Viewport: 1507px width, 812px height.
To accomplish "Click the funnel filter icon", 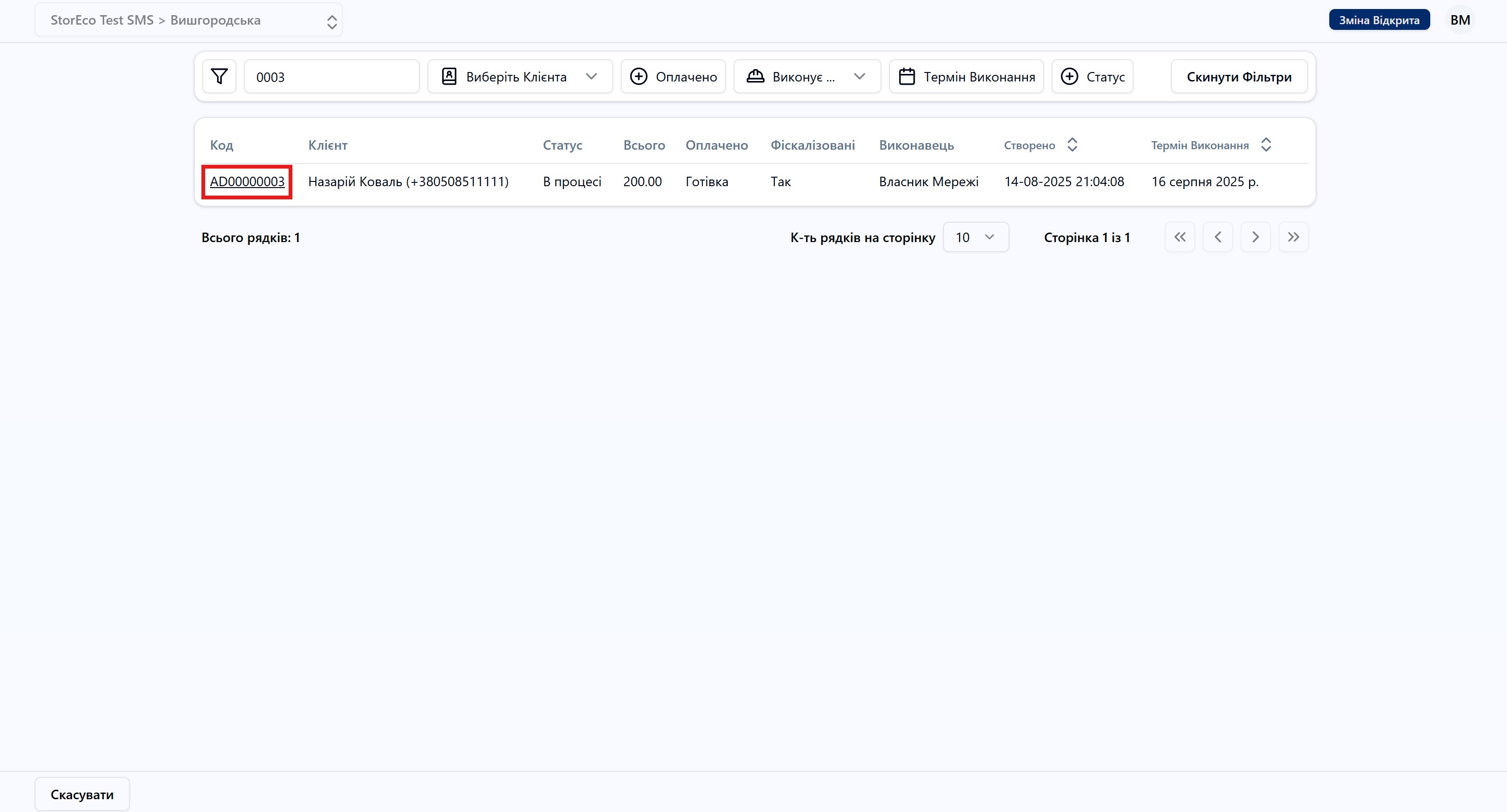I will point(219,77).
